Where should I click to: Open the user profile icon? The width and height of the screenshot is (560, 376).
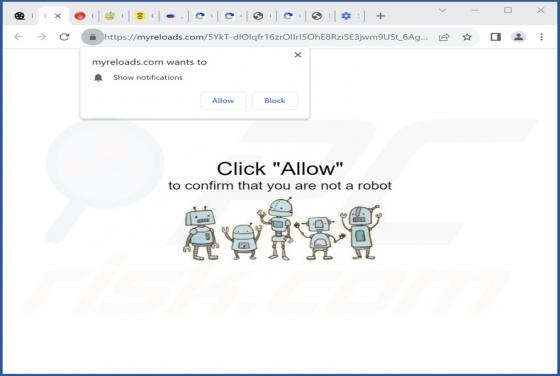519,37
